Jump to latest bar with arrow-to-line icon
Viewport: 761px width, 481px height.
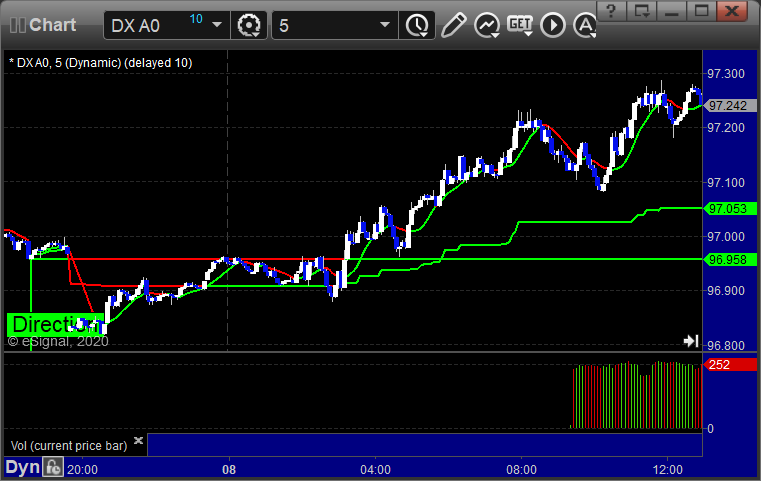point(691,341)
